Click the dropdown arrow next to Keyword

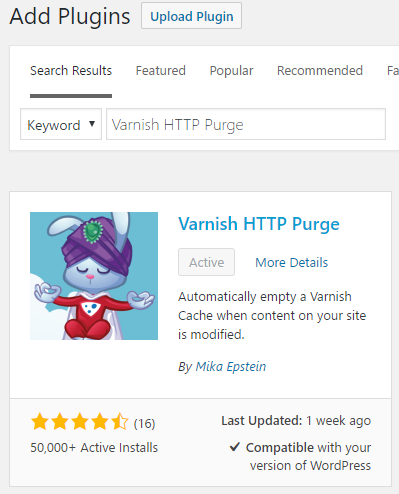click(92, 124)
